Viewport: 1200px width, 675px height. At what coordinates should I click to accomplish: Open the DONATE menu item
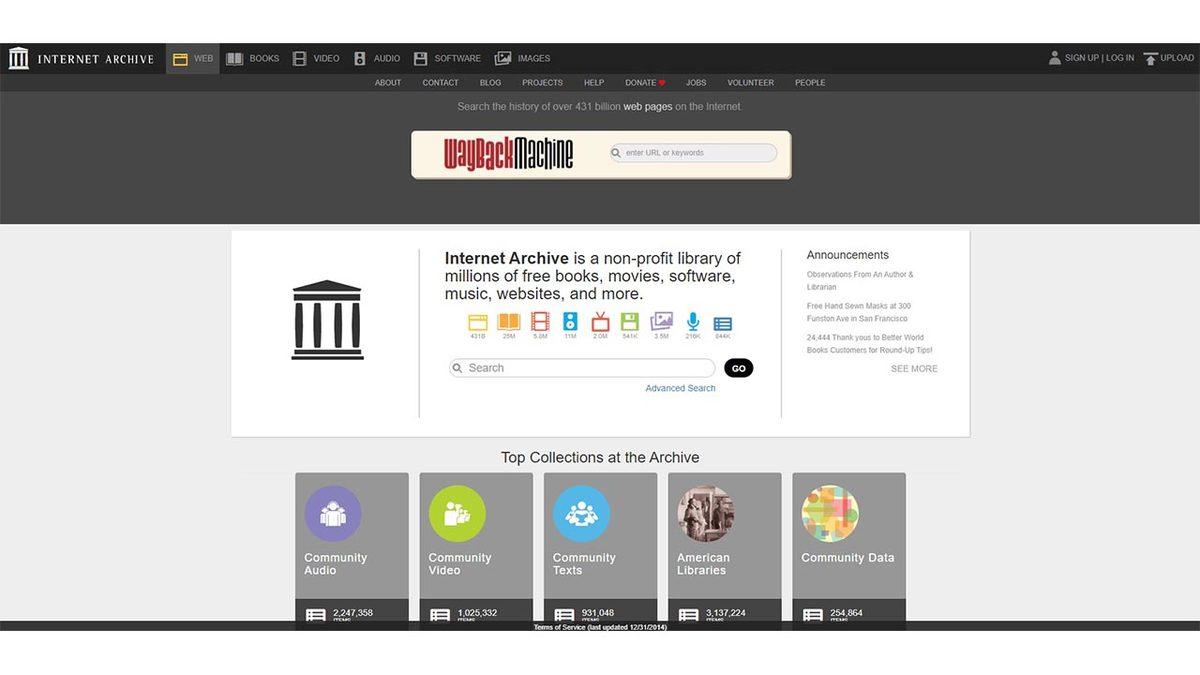[643, 82]
